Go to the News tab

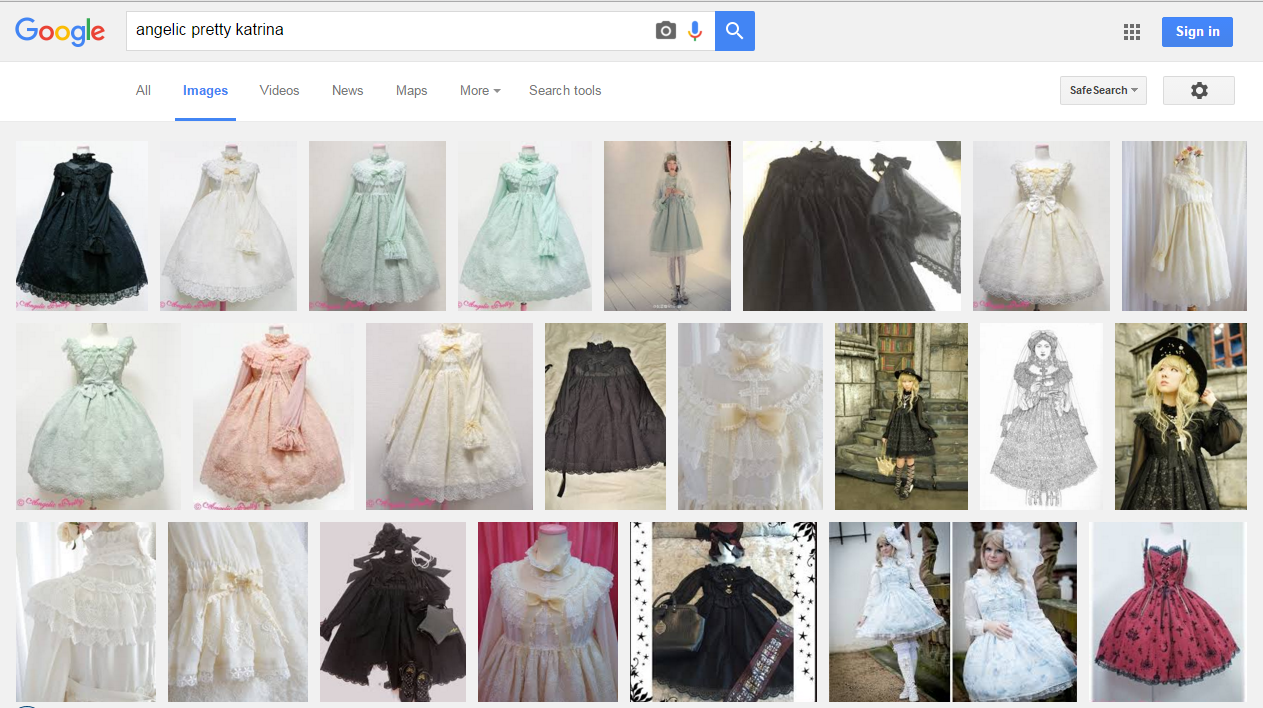(x=347, y=90)
